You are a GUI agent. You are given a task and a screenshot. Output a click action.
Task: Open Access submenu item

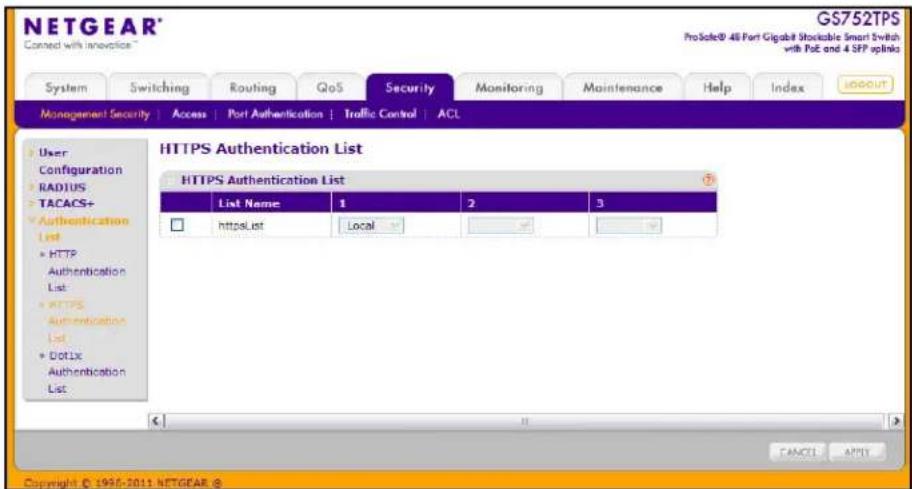pyautogui.click(x=189, y=114)
